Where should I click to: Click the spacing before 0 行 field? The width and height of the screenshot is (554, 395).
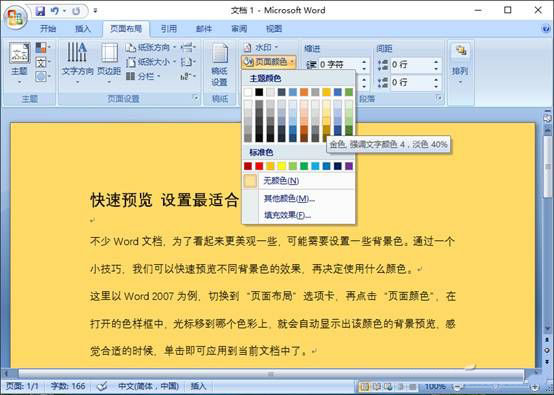click(x=411, y=65)
